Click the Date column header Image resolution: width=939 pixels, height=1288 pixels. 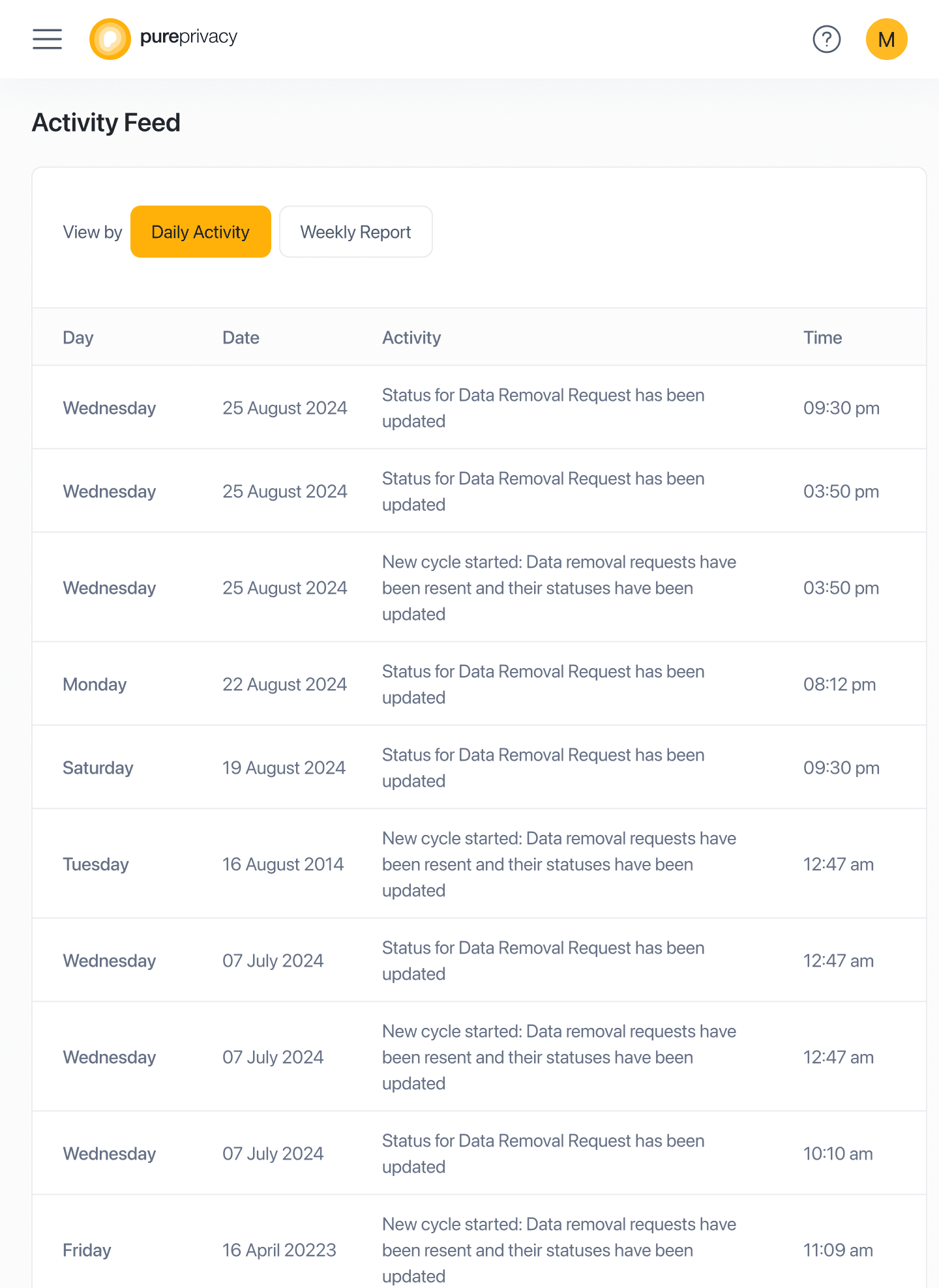tap(241, 338)
